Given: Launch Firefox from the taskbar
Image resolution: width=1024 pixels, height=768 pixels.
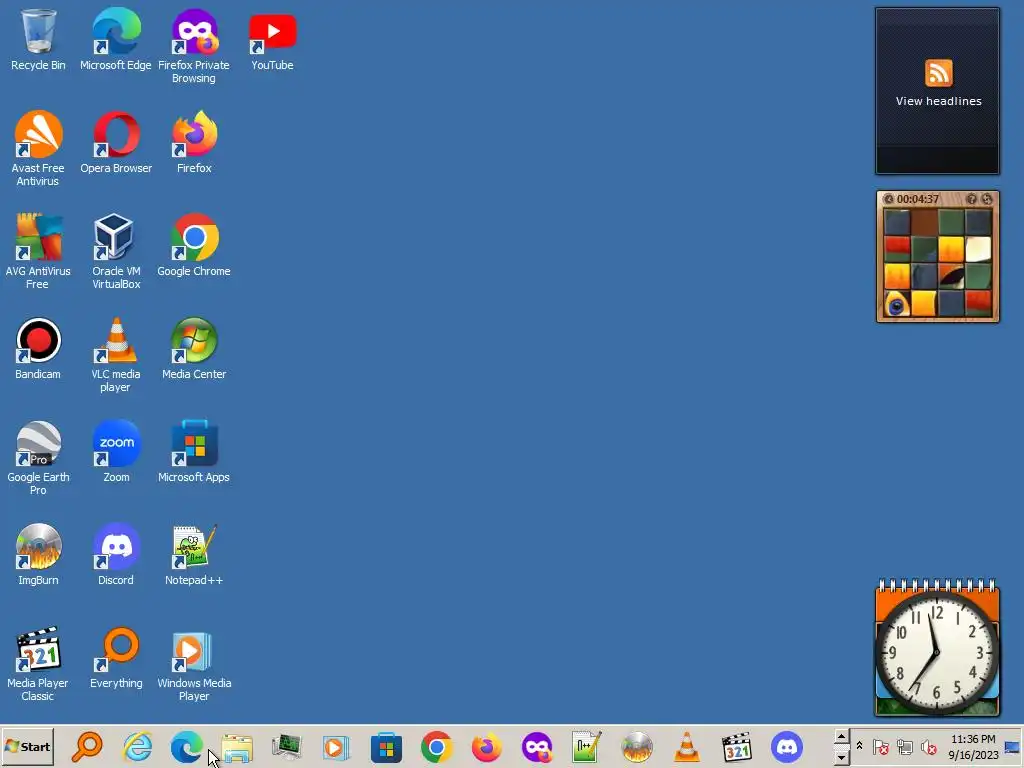Looking at the screenshot, I should 487,747.
